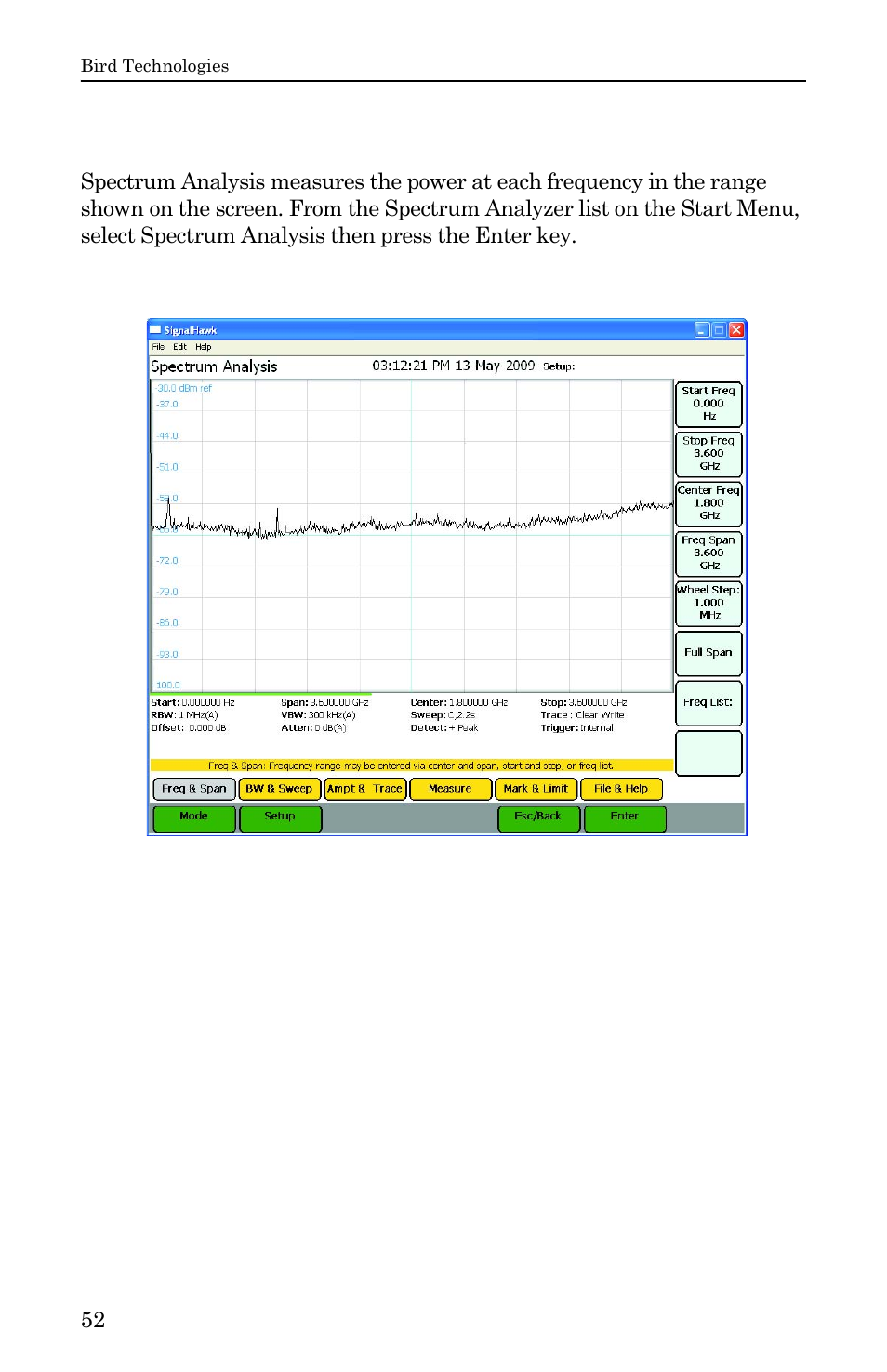Switch to BW & Sweep tab
Viewport: 887px width, 1372px height.
(x=279, y=789)
